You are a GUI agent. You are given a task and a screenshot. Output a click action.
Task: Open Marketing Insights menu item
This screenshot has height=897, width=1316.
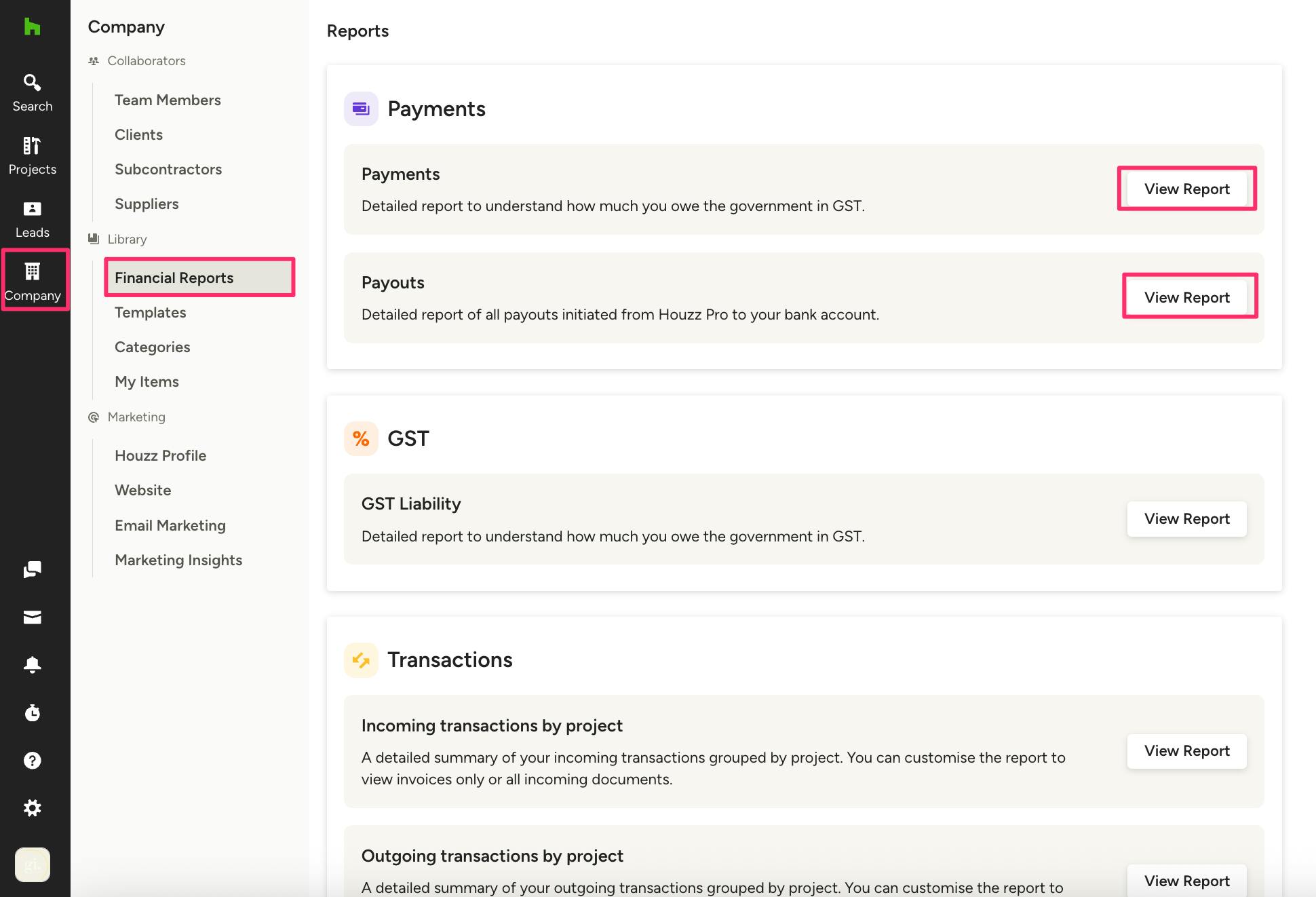(178, 560)
